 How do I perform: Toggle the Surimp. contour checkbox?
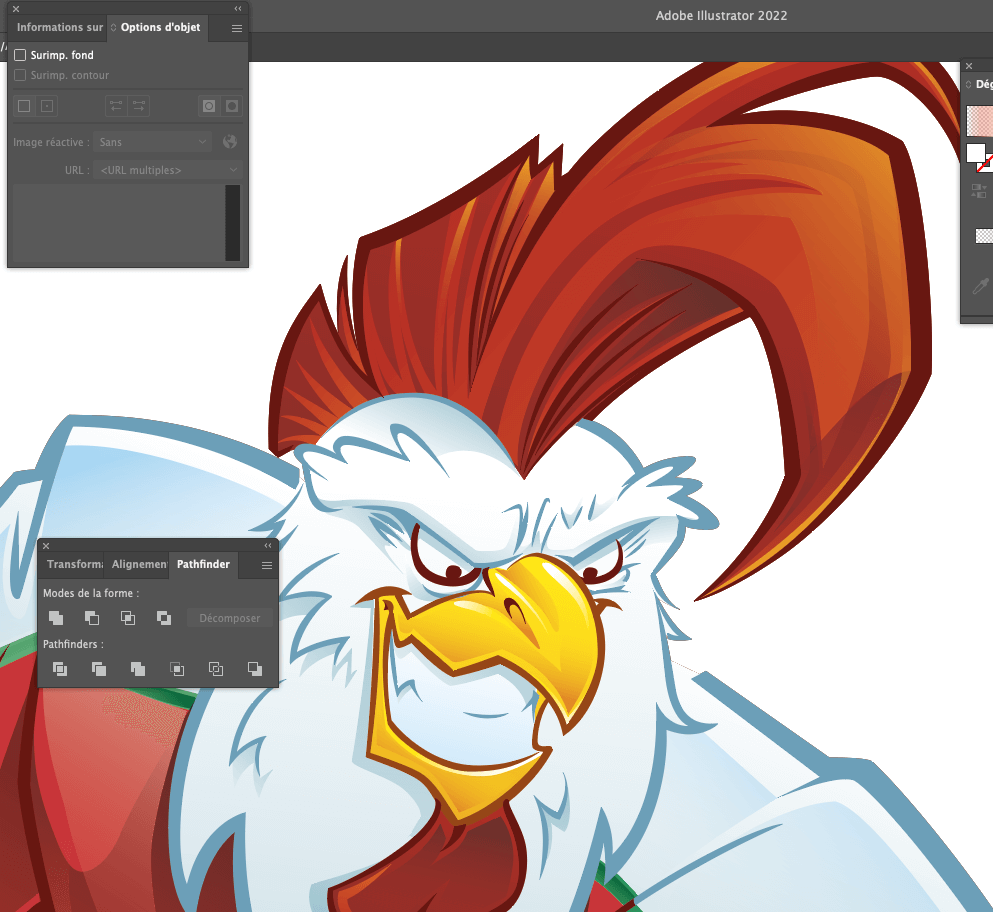point(20,76)
